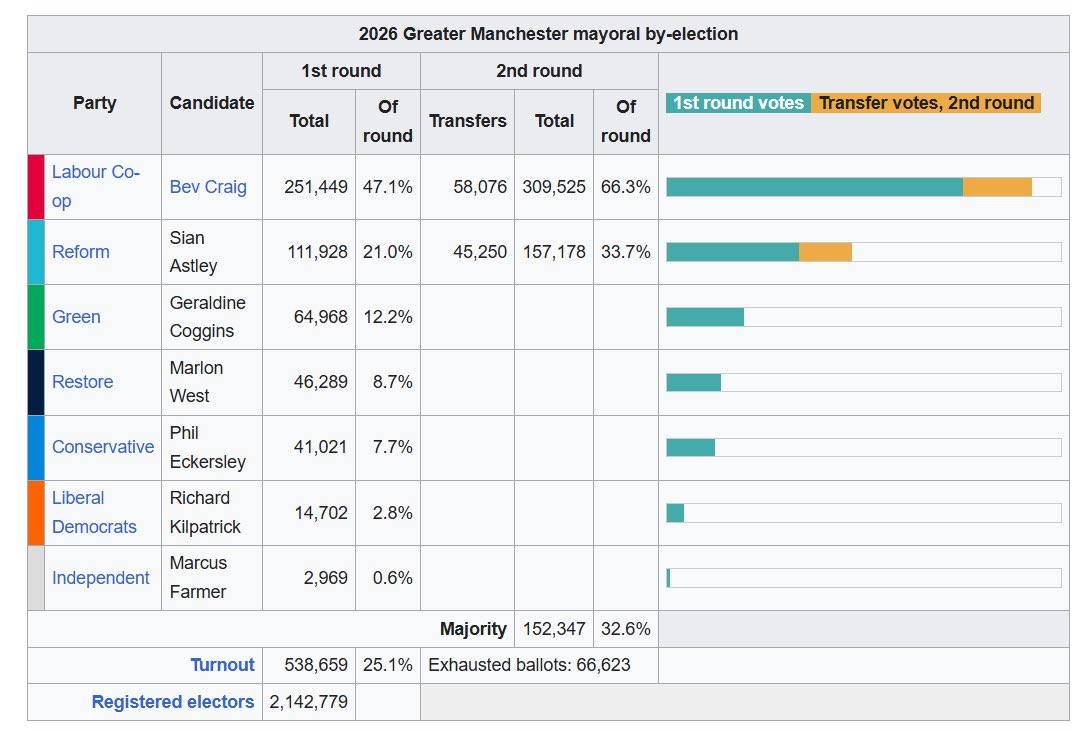
Task: Click the green Green party color cell
Action: coord(36,317)
